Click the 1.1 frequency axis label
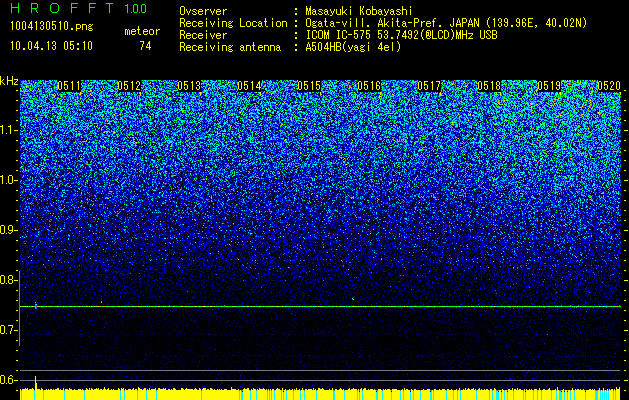This screenshot has height=400, width=629. coord(8,130)
